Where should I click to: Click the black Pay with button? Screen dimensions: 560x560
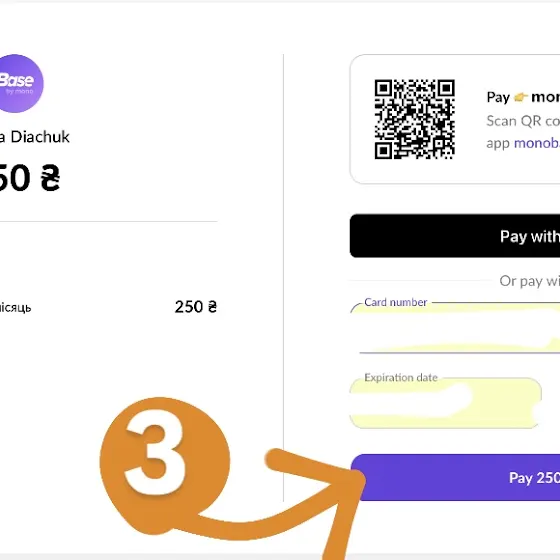click(455, 236)
